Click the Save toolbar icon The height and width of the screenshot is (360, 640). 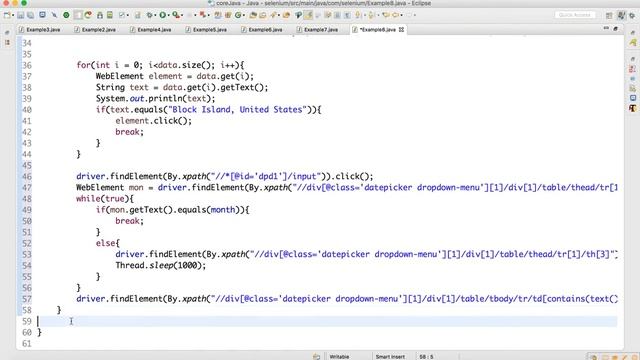(20, 15)
